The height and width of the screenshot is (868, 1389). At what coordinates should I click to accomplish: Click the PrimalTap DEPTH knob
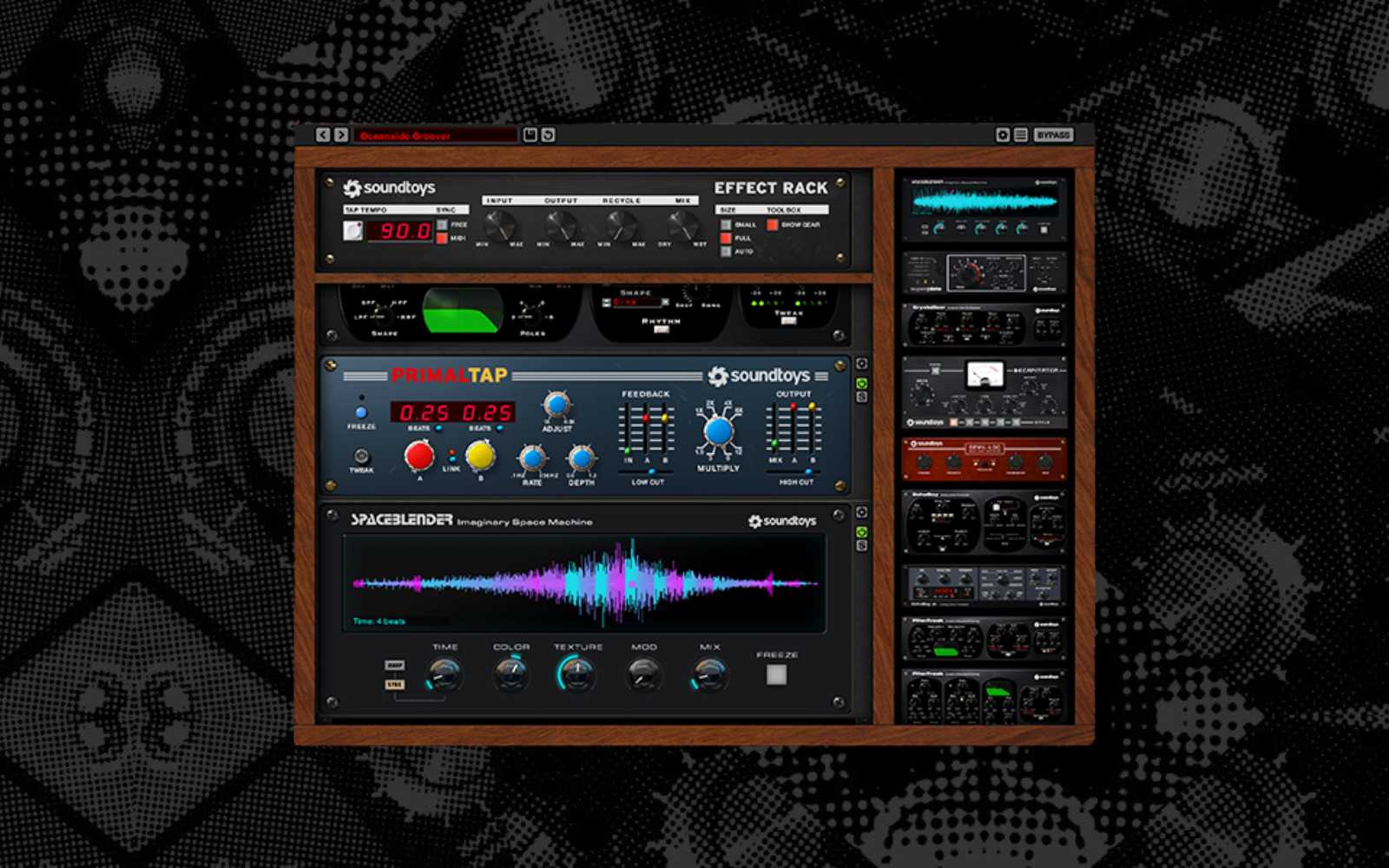coord(581,457)
